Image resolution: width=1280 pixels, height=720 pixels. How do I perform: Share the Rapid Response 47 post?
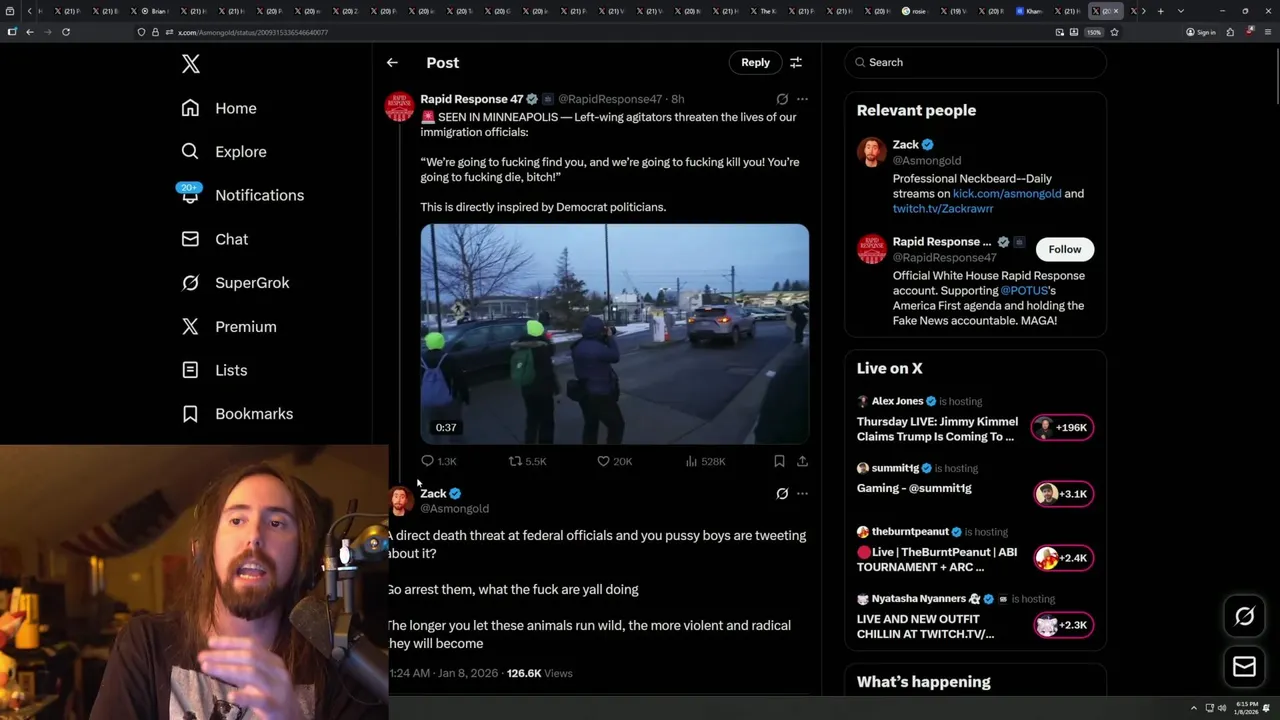pos(802,461)
